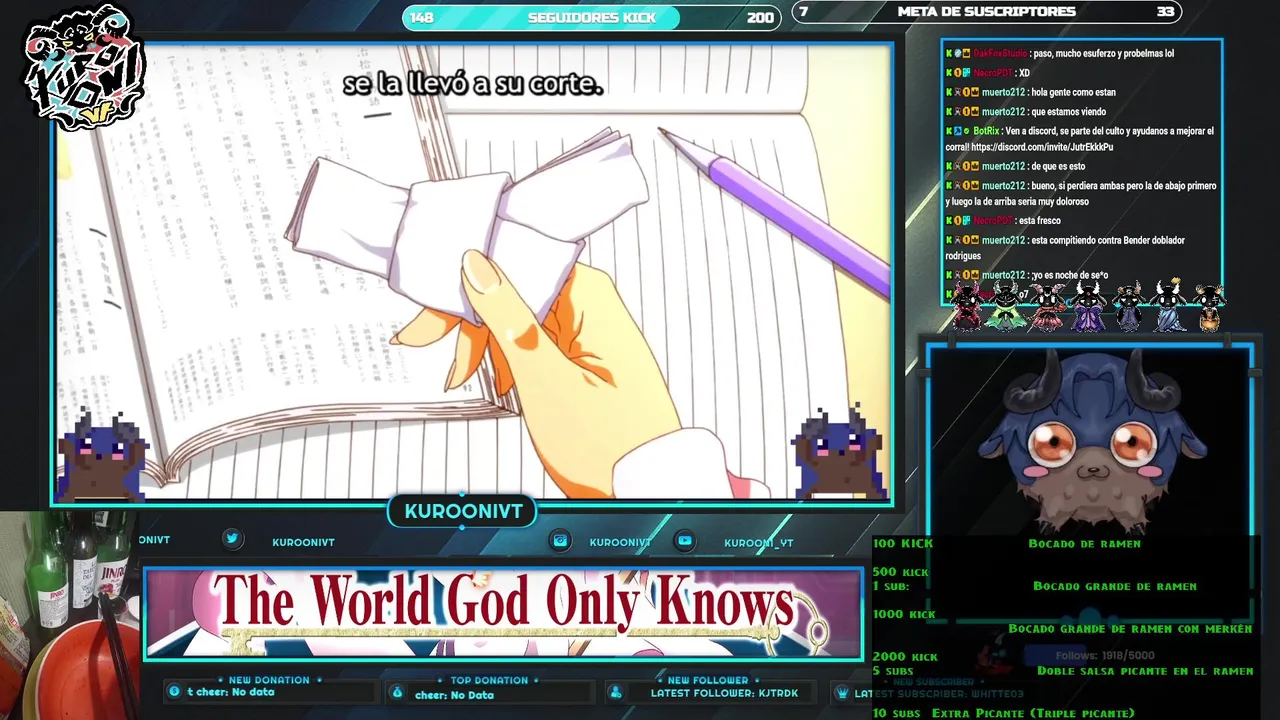Click the Twitter bird icon
1280x720 pixels.
(232, 538)
